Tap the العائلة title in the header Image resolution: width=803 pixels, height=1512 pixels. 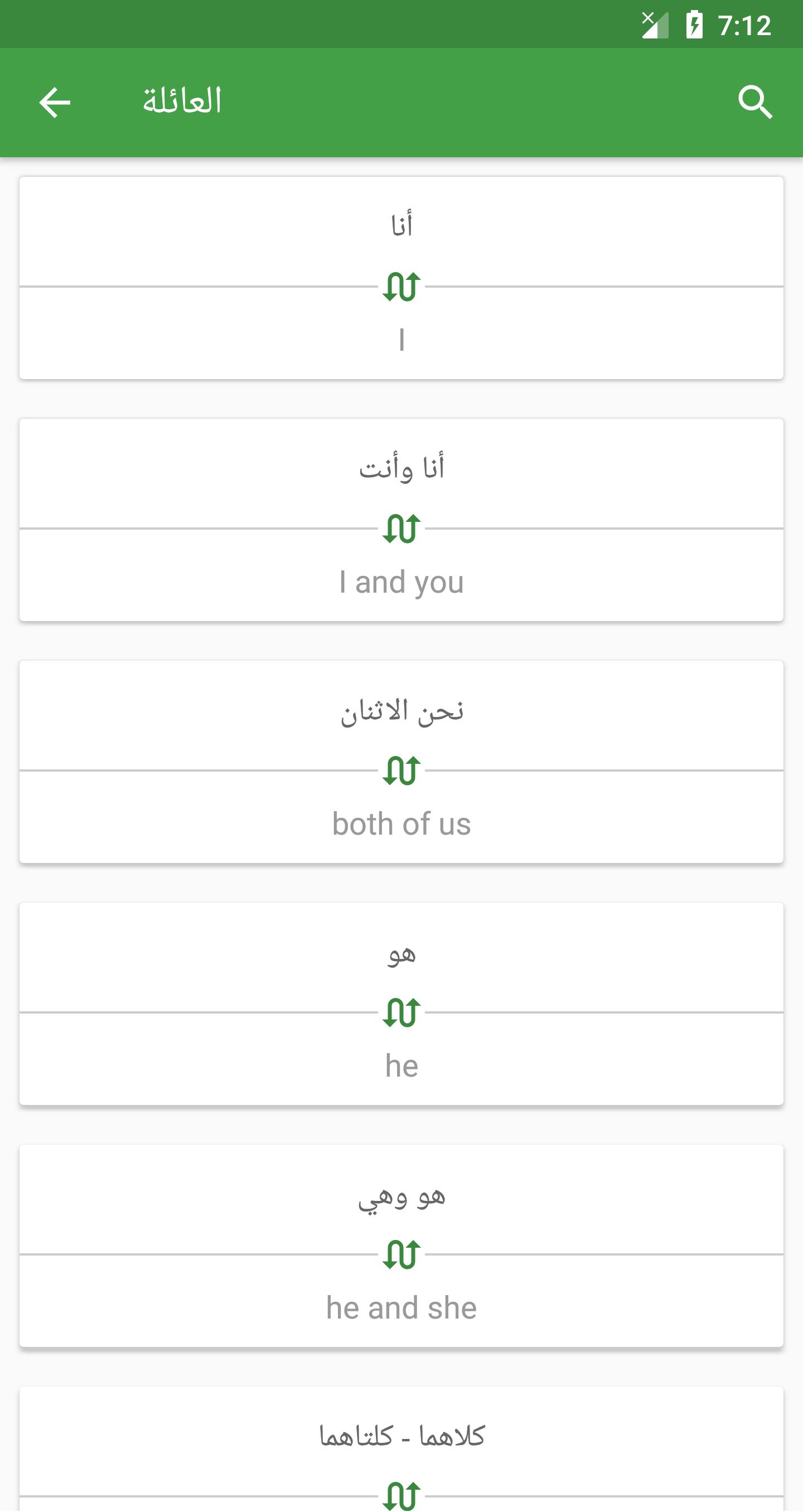pyautogui.click(x=182, y=100)
